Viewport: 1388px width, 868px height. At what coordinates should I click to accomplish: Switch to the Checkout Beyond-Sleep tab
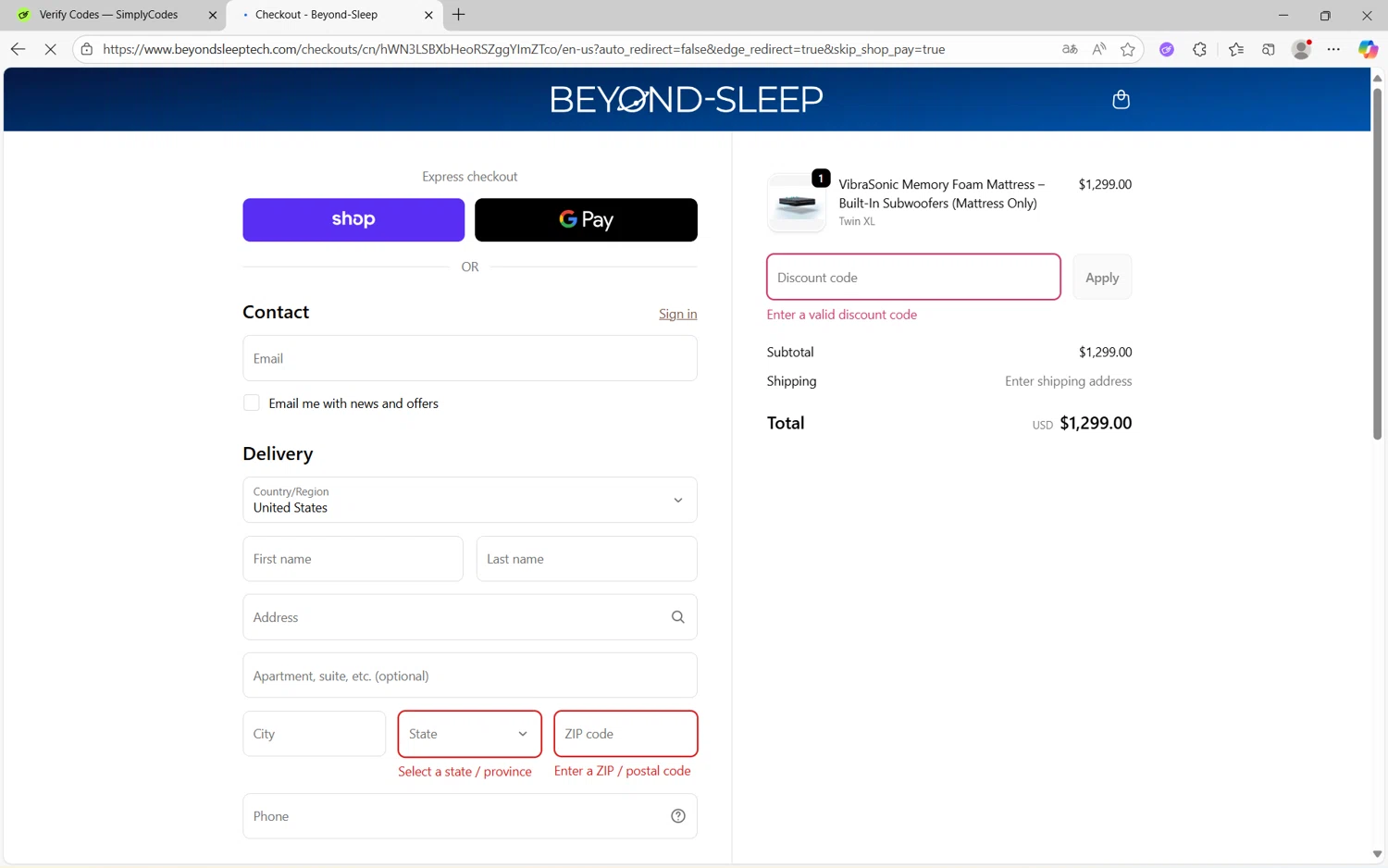coord(333,15)
